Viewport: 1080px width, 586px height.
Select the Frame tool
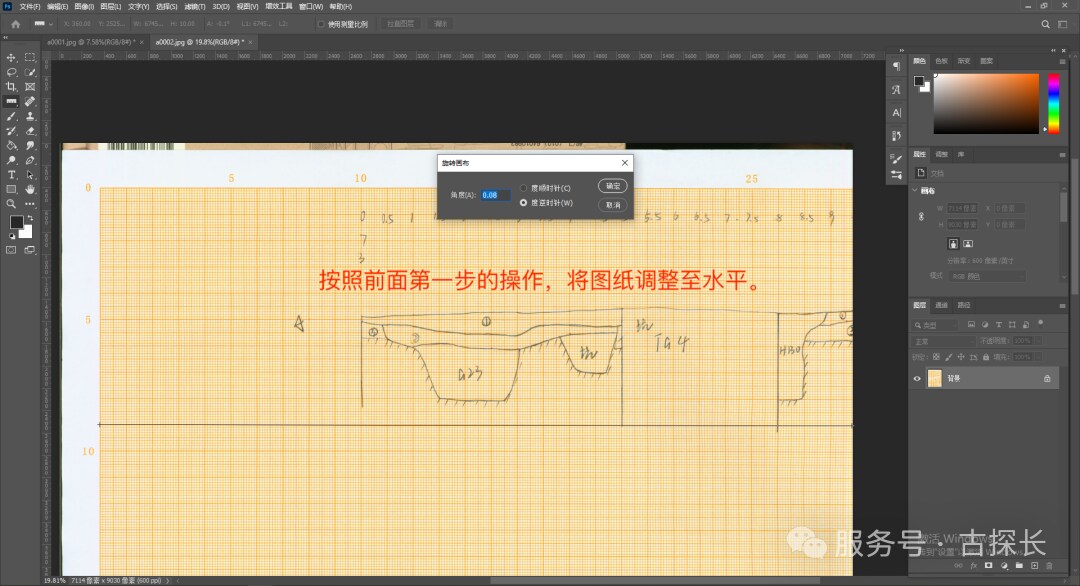30,87
